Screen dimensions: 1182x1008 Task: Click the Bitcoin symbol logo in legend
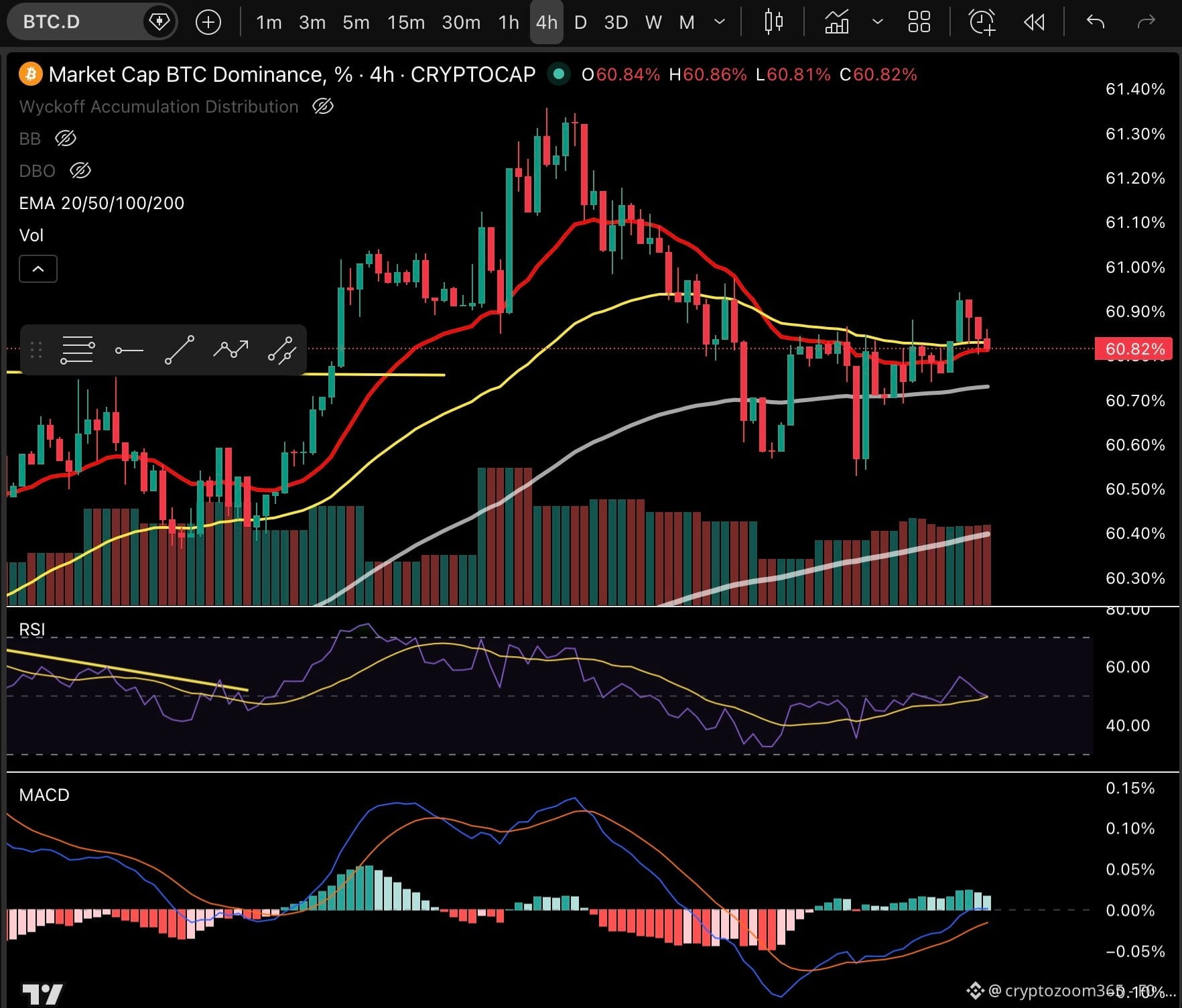coord(30,74)
